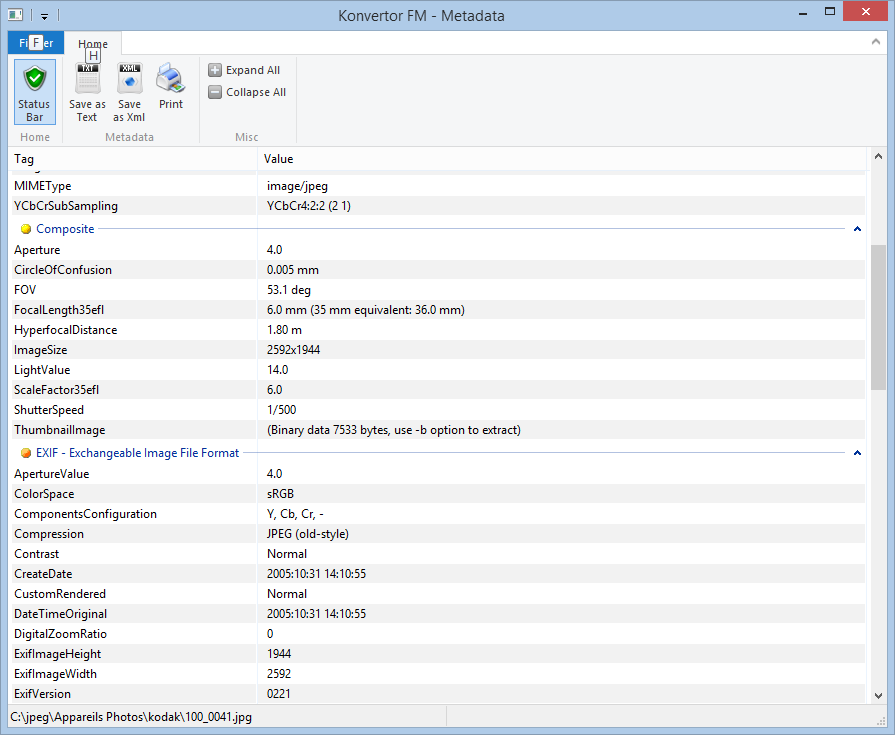Select the ExifImageHeight row
This screenshot has width=895, height=735.
point(437,653)
